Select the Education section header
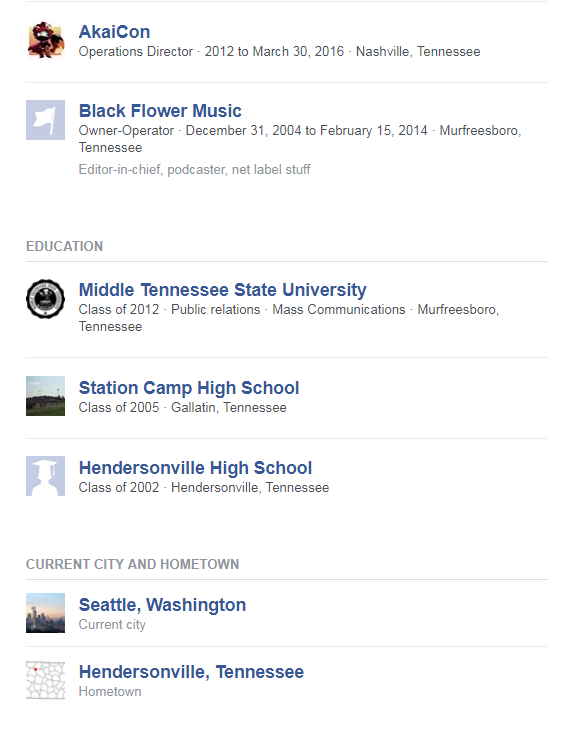The width and height of the screenshot is (576, 735). point(65,247)
